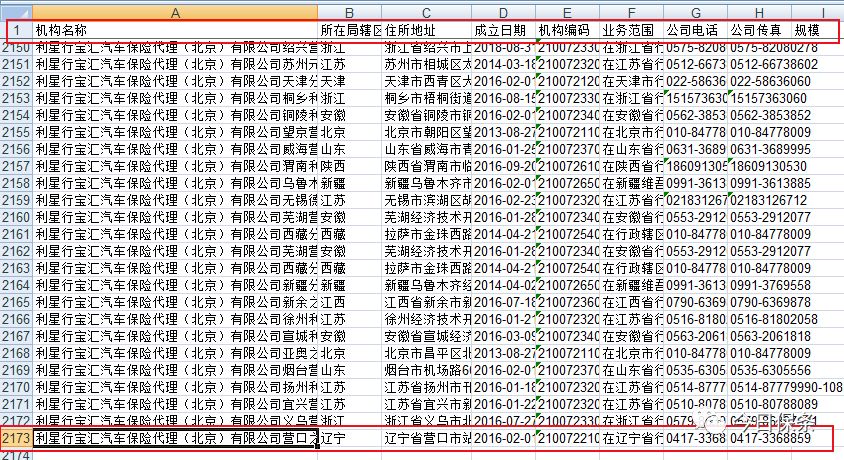
Task: Select column H header
Action: pos(759,13)
